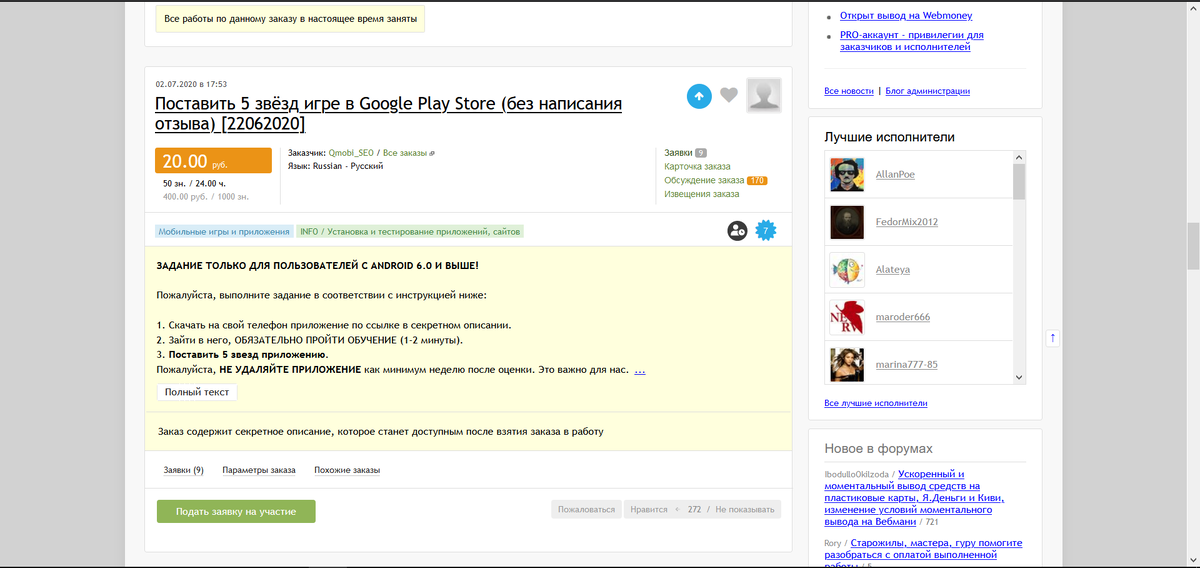The height and width of the screenshot is (568, 1200).
Task: Open the forum thread 'Старожилы, мастера, гуру помогите'
Action: click(923, 555)
